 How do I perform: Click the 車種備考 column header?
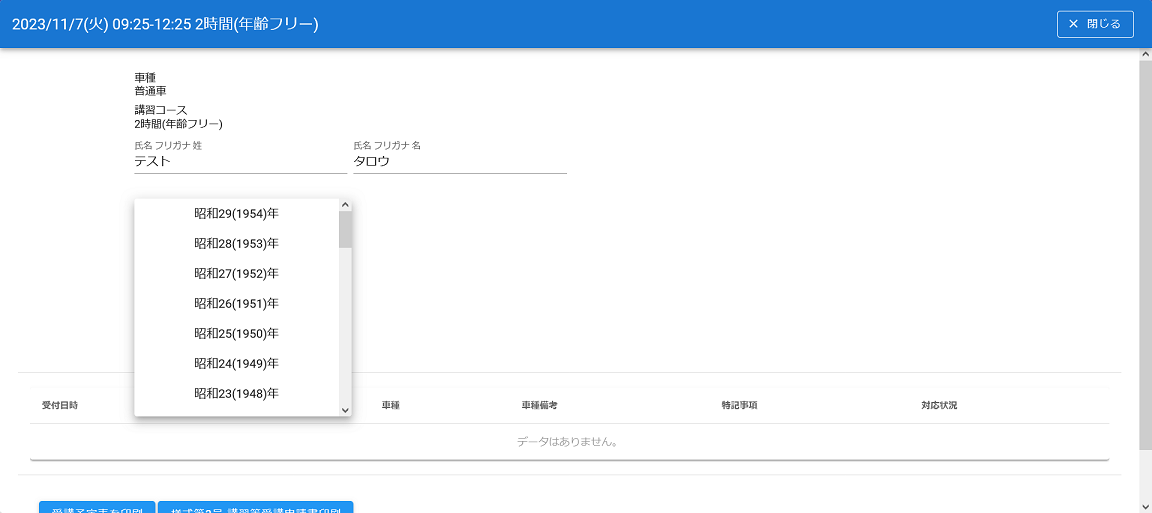(x=539, y=406)
